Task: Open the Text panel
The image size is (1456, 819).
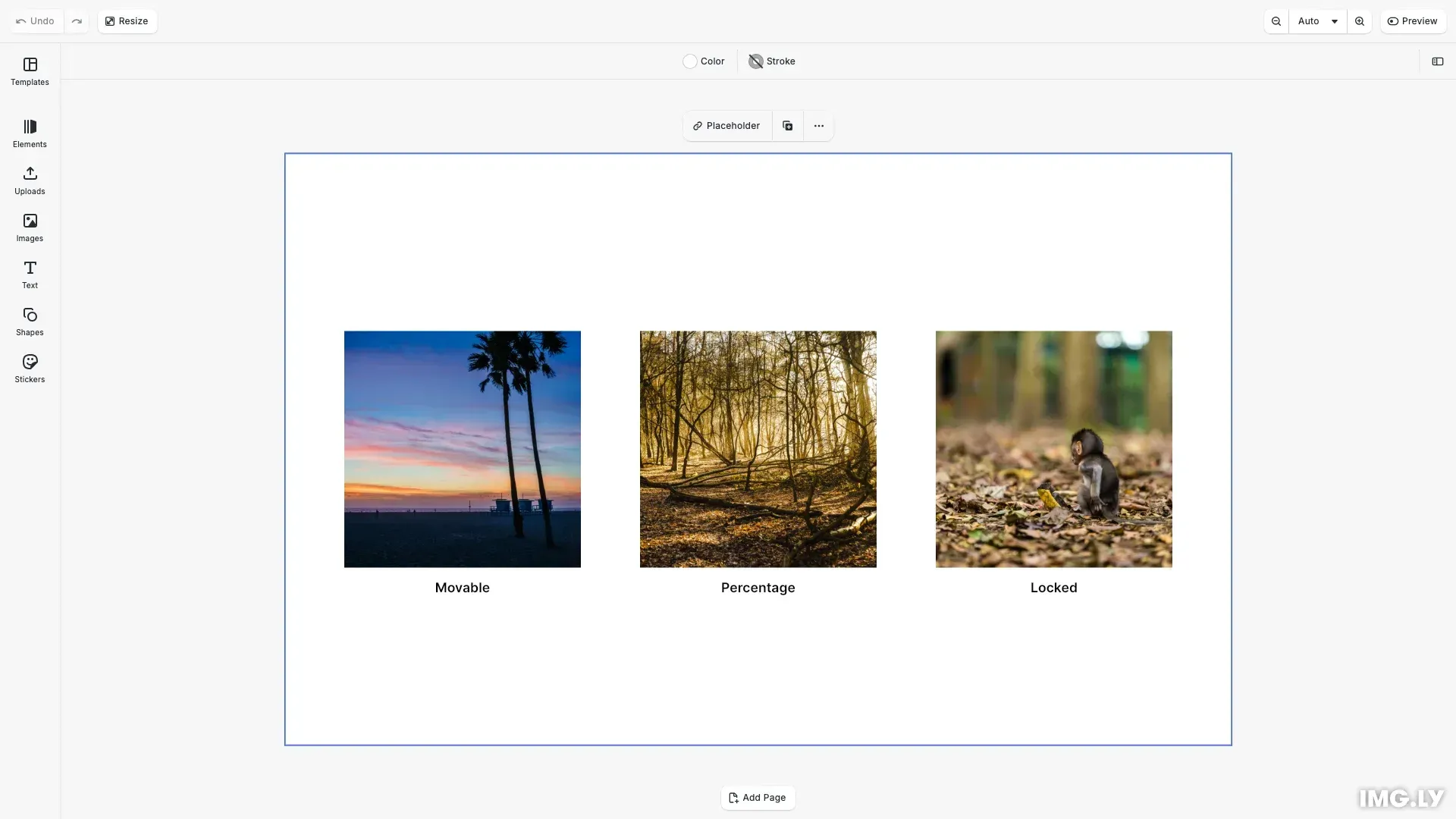Action: [x=30, y=275]
